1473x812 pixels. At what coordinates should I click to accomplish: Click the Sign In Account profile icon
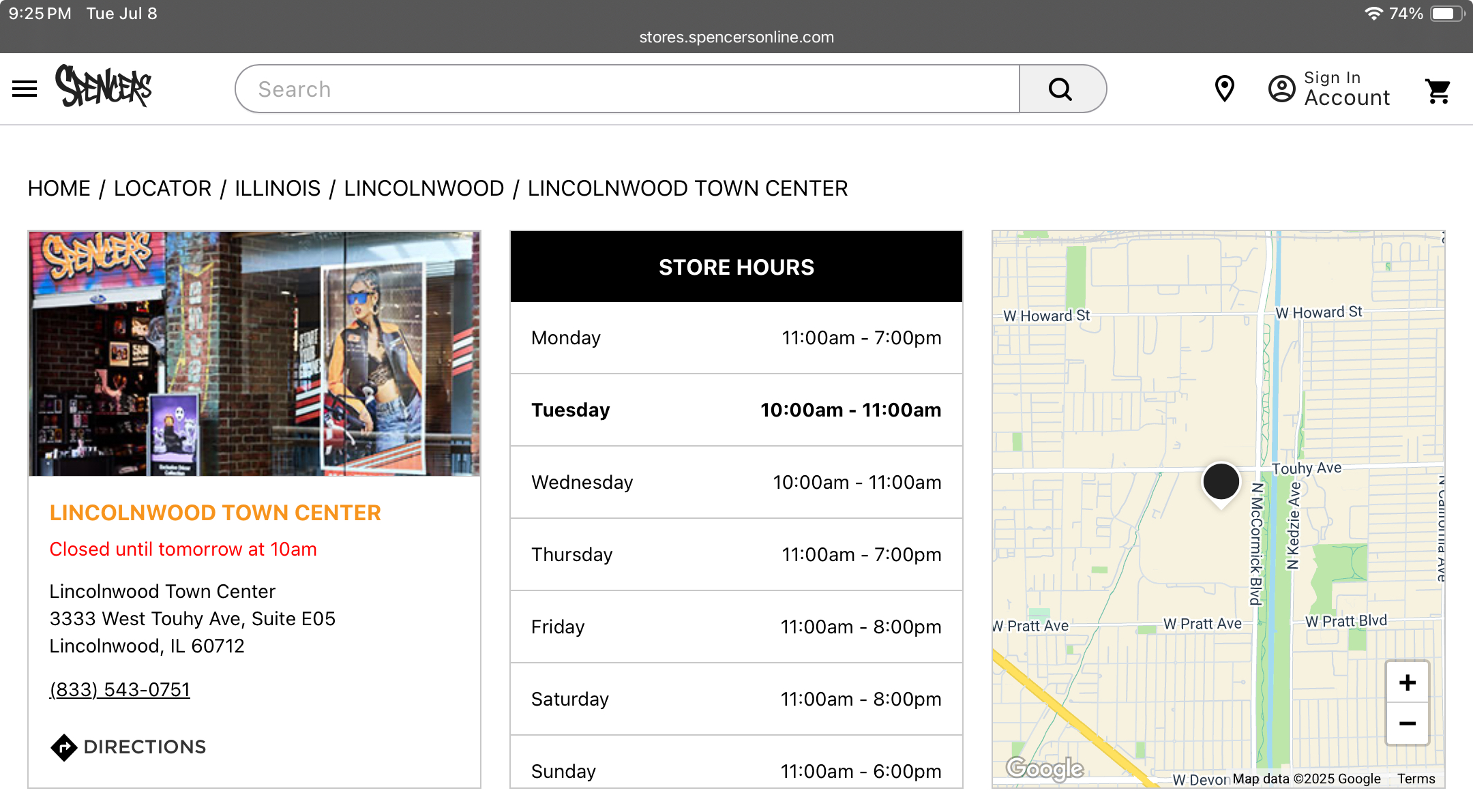(1281, 89)
